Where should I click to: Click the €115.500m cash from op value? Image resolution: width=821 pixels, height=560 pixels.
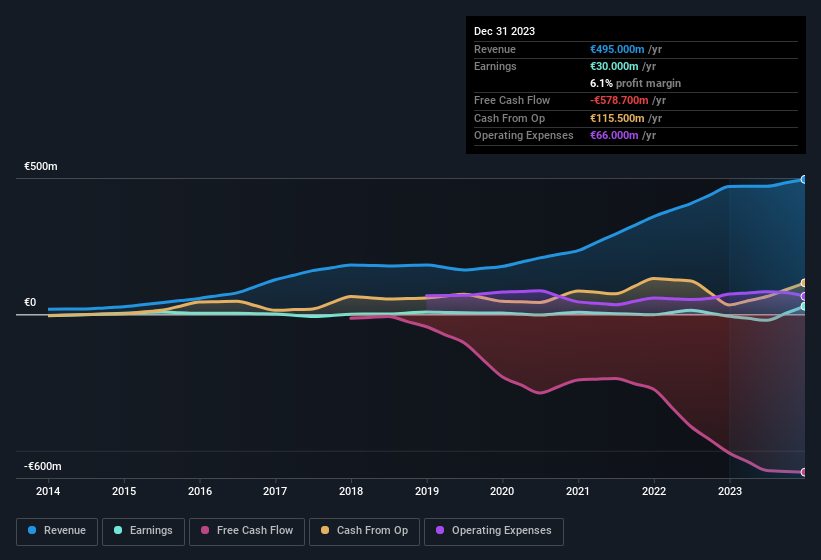(x=617, y=118)
